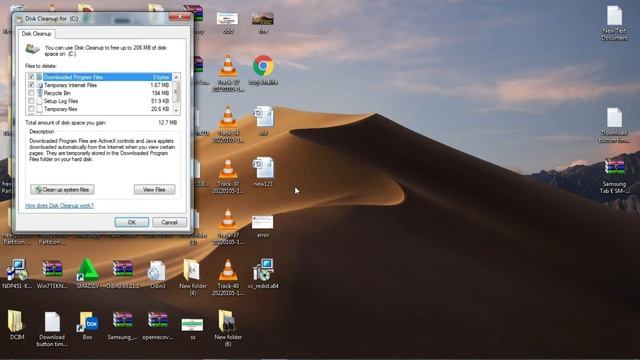The width and height of the screenshot is (640, 360).
Task: Tick the Temporary files checkbox
Action: (31, 109)
